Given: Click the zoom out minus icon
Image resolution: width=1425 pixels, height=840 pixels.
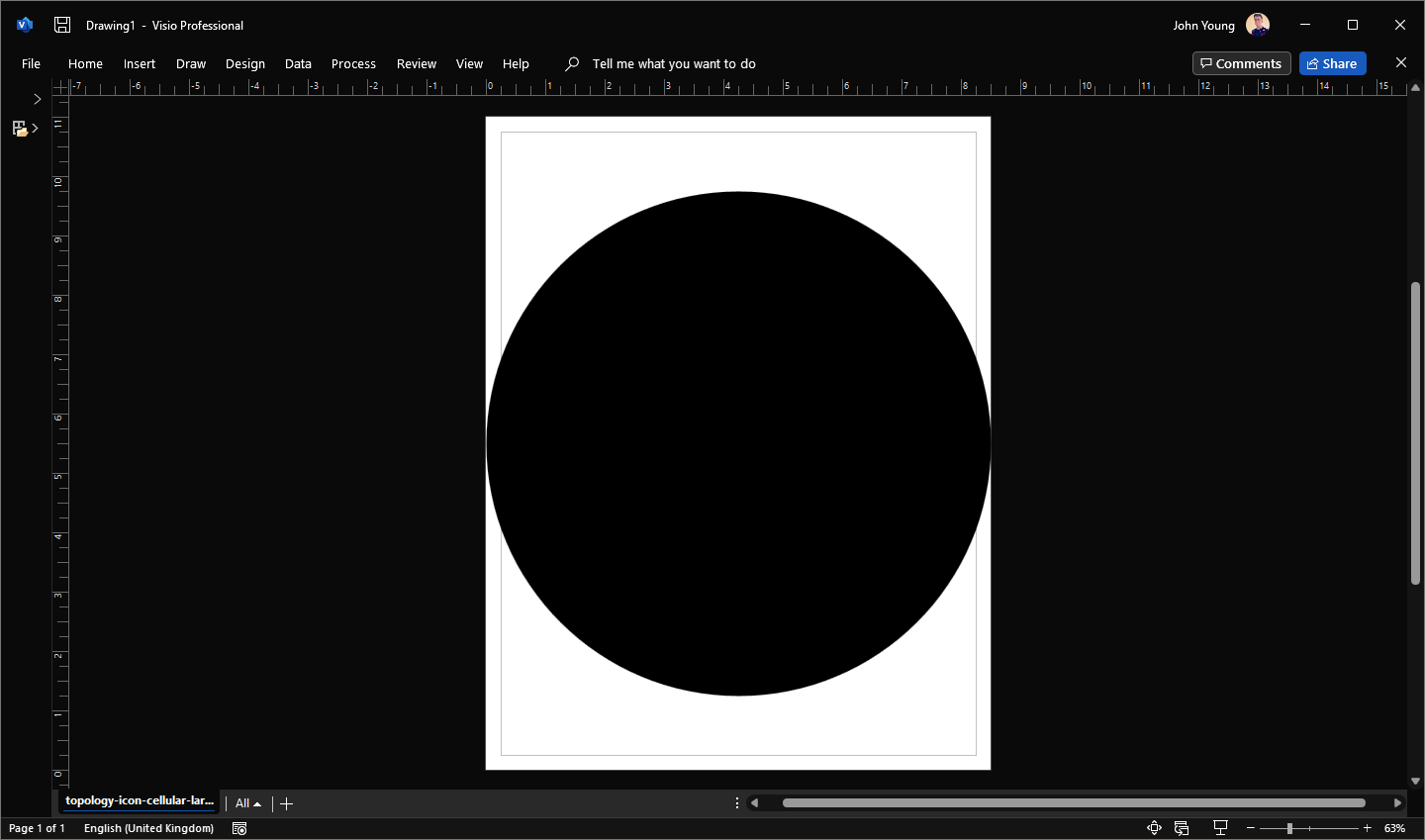Looking at the screenshot, I should pyautogui.click(x=1251, y=828).
